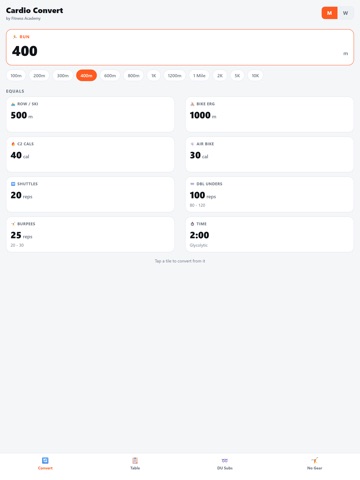
Task: Switch to the W (women) toggle
Action: [345, 13]
